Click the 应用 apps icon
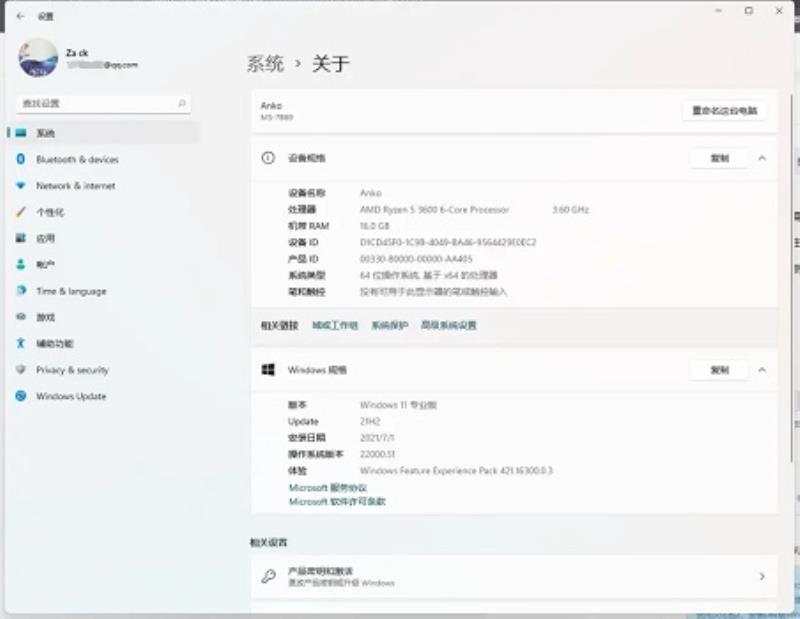Viewport: 800px width, 619px height. coord(20,238)
